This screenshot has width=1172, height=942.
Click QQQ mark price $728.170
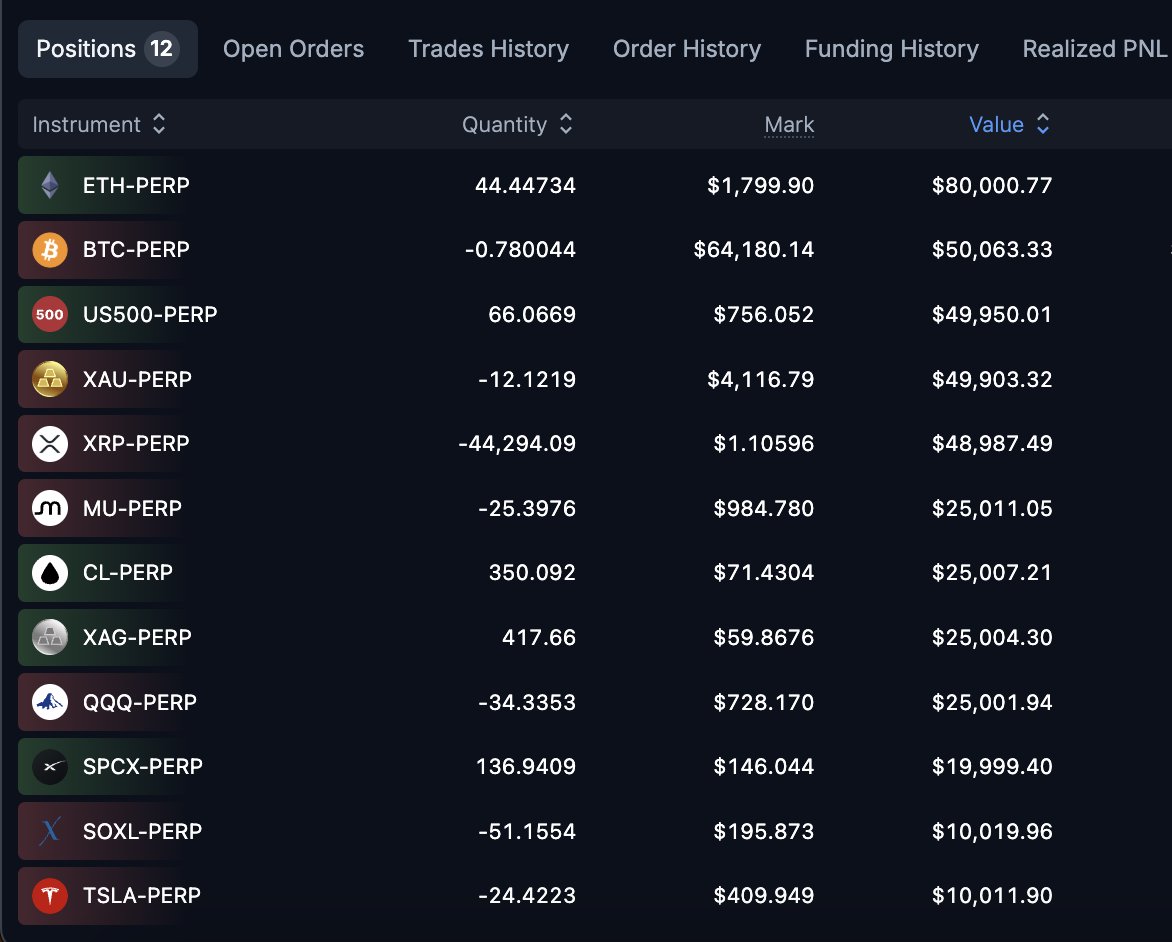pyautogui.click(x=764, y=702)
